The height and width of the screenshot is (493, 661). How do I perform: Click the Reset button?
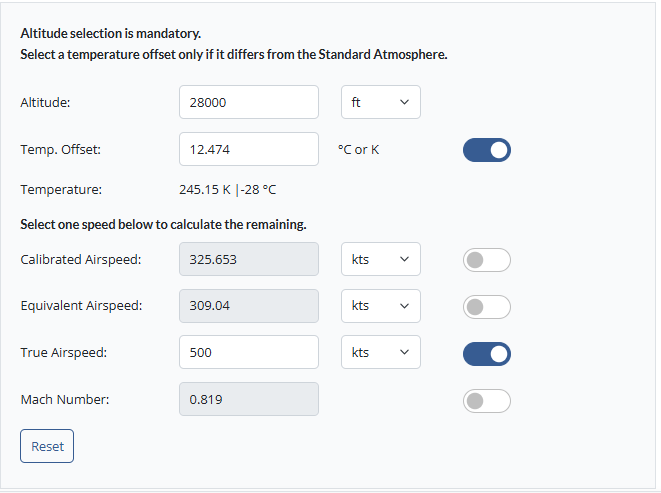[47, 446]
